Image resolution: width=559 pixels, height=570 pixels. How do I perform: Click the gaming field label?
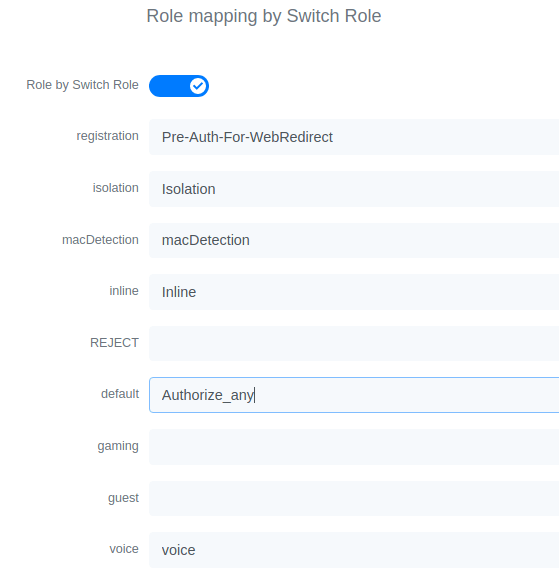coord(118,446)
